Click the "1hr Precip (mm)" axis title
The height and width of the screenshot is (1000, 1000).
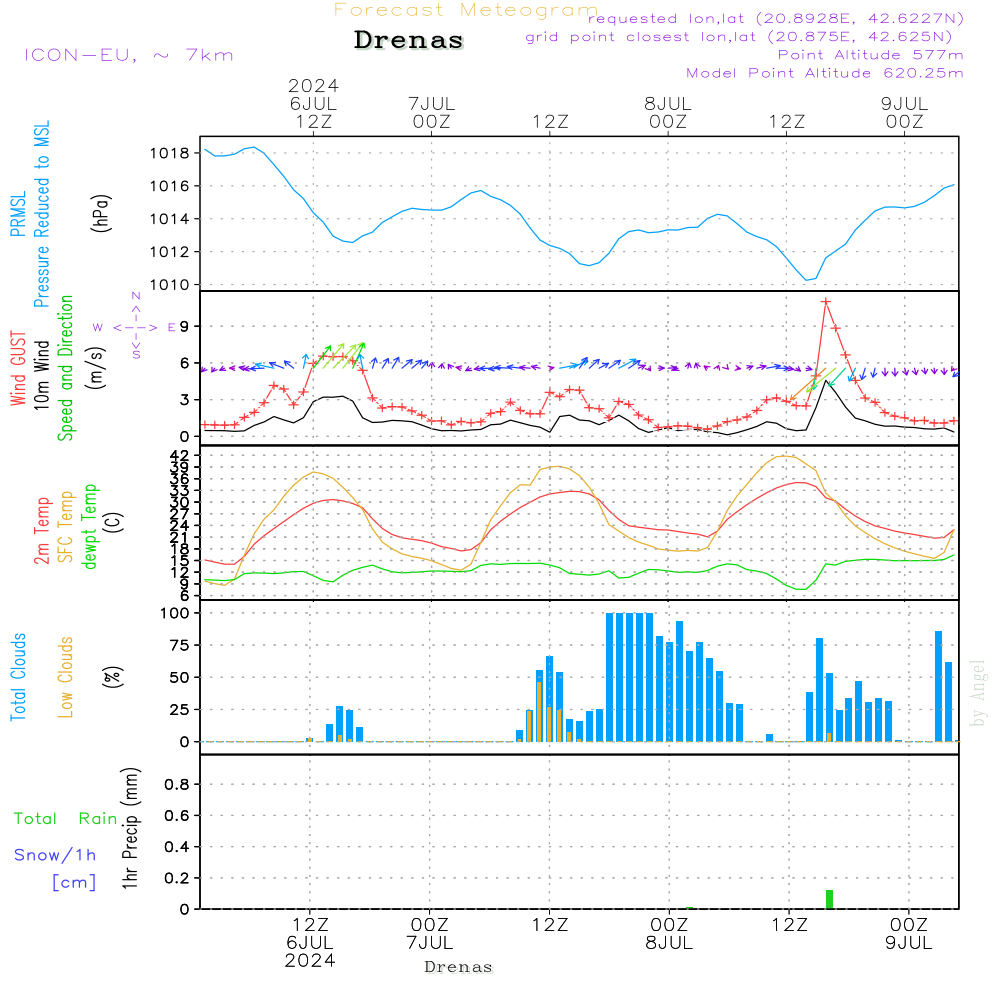pos(129,828)
